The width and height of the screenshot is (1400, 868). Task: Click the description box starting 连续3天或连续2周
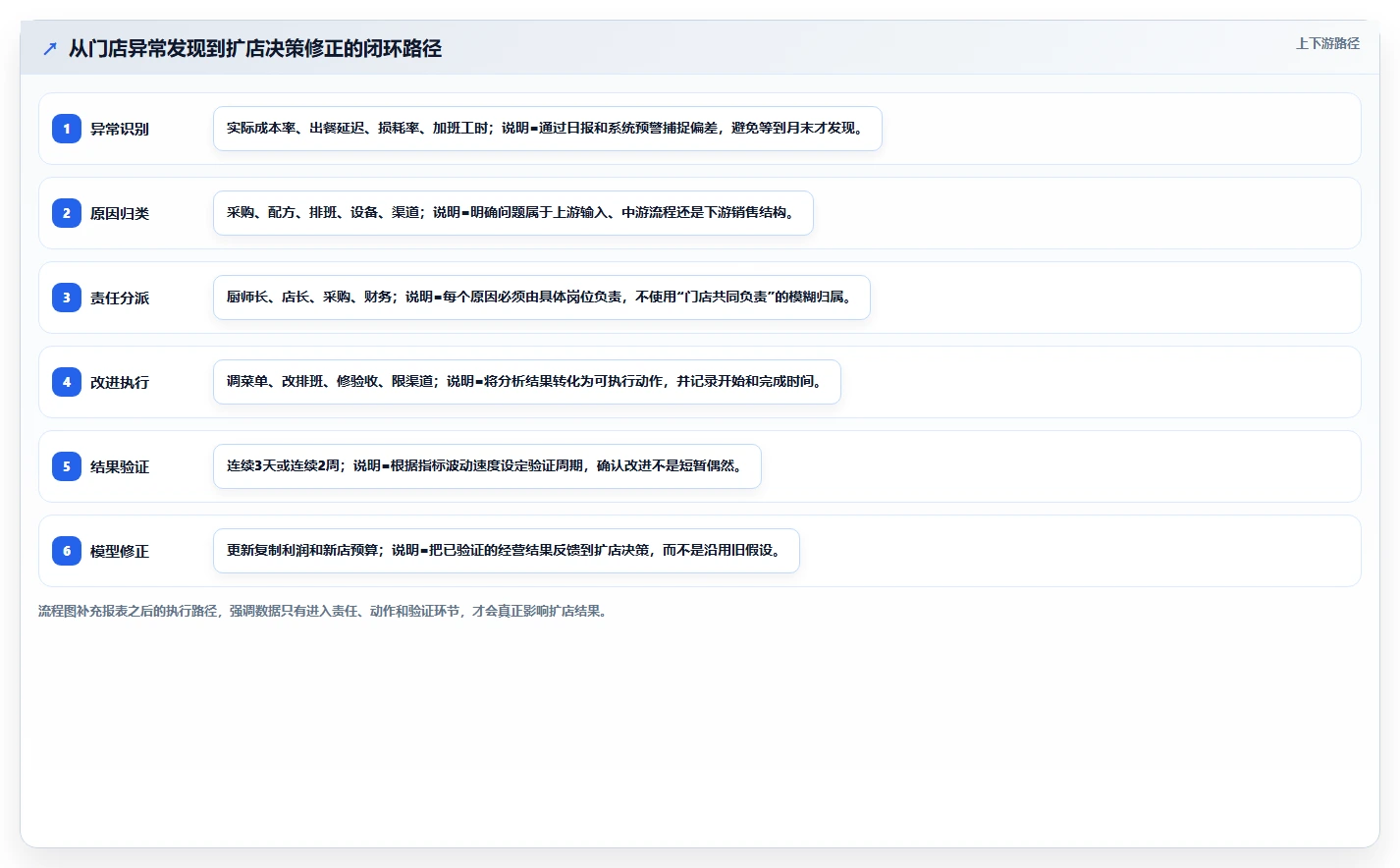tap(487, 466)
